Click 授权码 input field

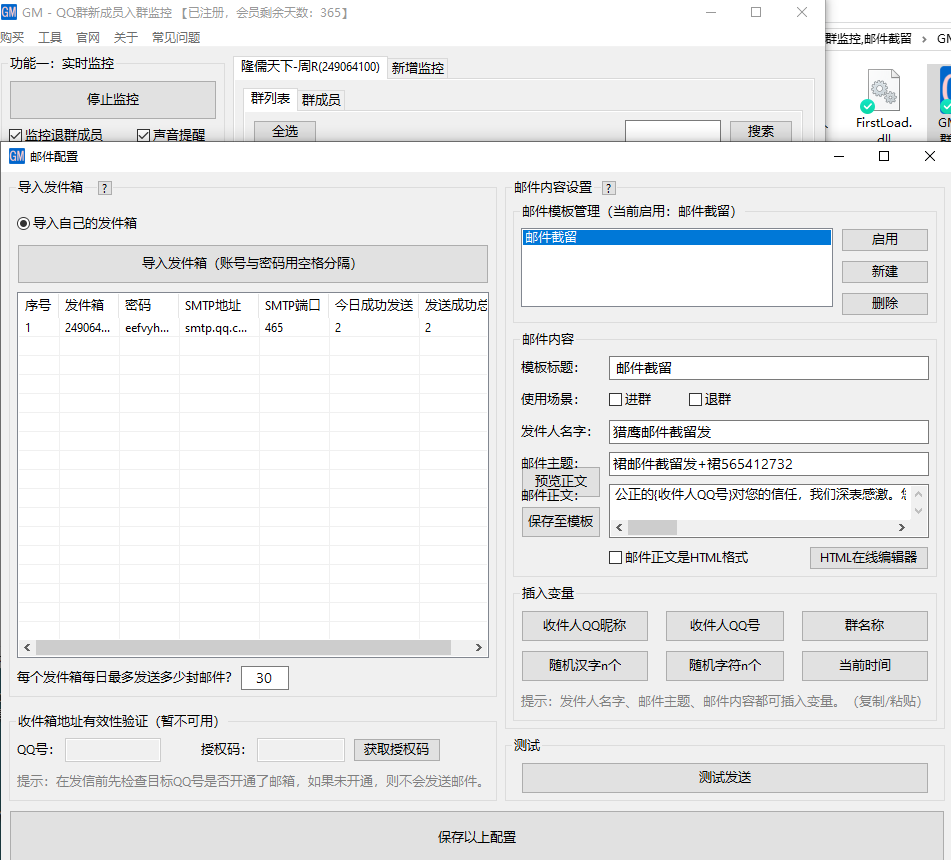tap(301, 750)
